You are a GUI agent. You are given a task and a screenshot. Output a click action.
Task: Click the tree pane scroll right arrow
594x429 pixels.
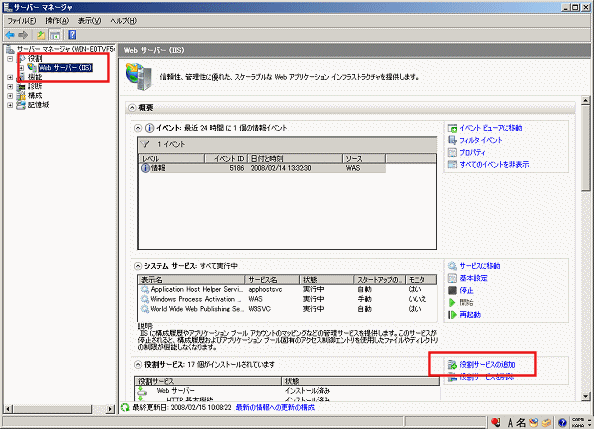110,409
